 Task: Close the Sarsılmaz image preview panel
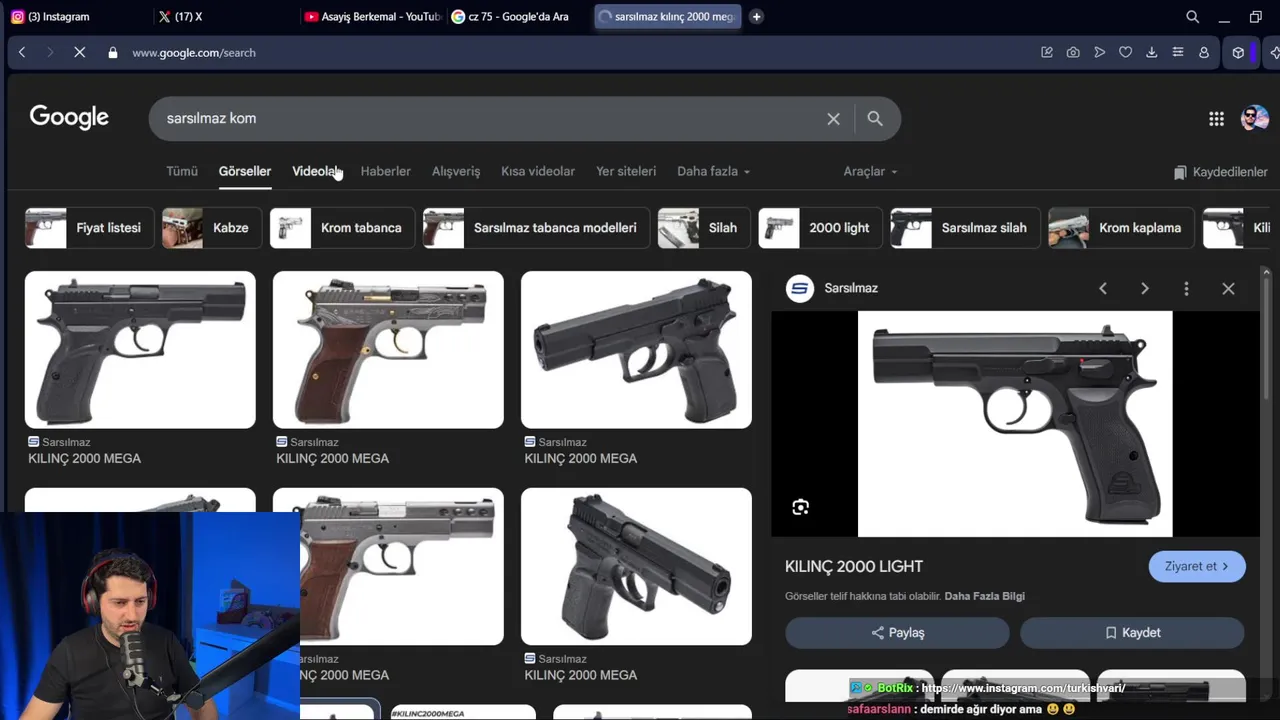coord(1228,288)
